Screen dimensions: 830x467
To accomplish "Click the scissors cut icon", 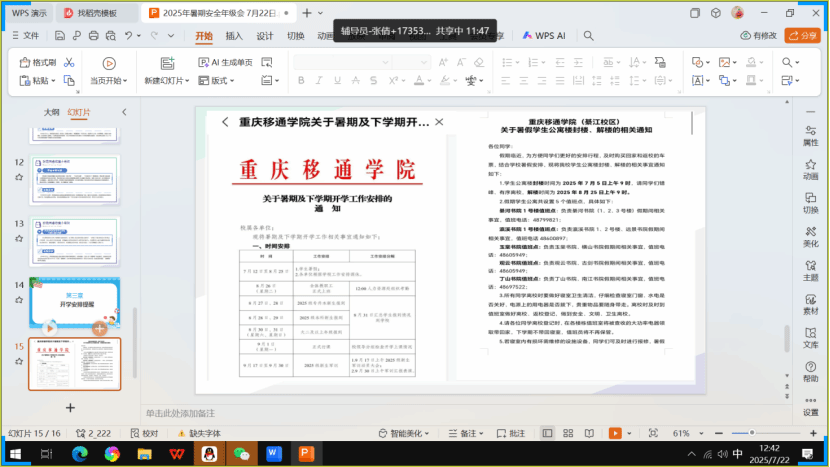I will (69, 62).
